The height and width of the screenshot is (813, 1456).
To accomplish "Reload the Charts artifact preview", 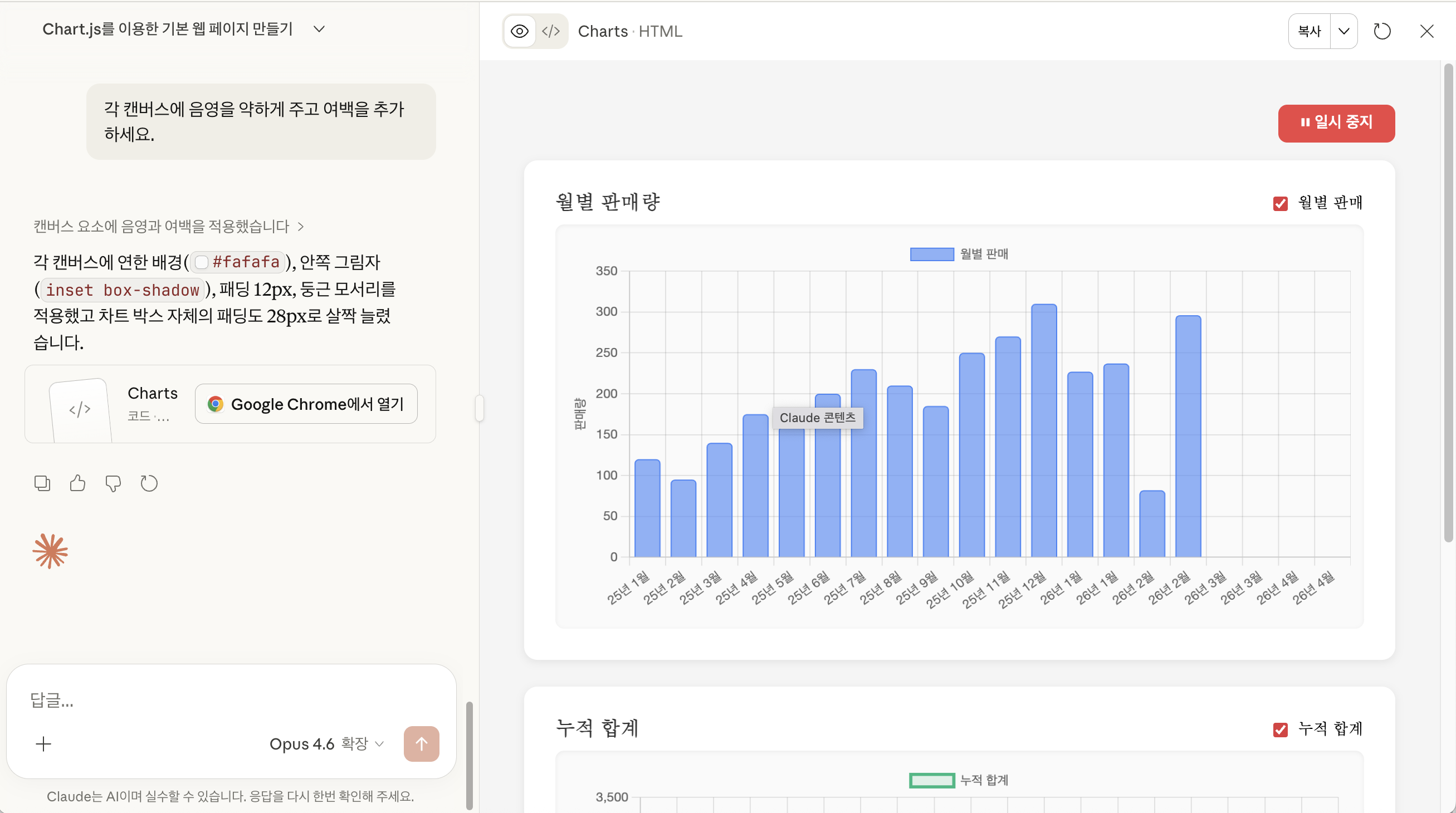I will coord(1382,31).
